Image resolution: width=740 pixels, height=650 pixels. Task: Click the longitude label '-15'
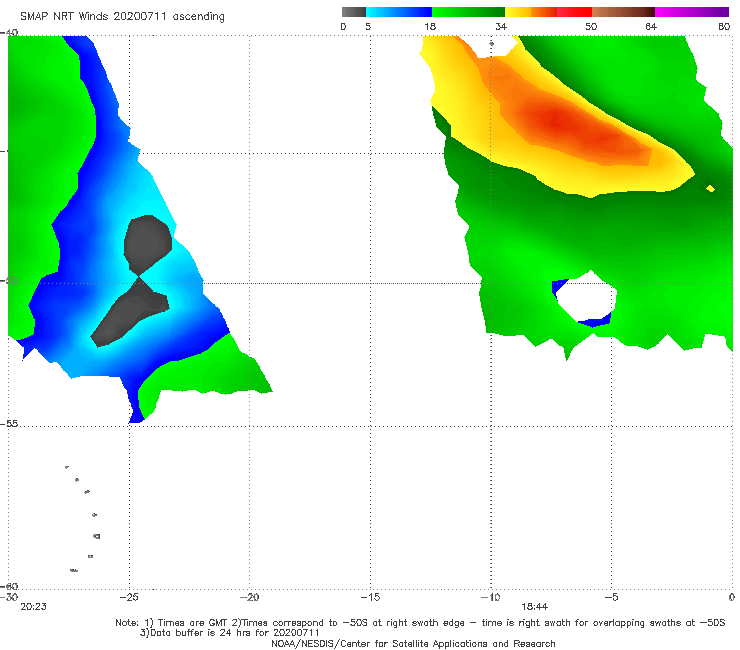[x=370, y=597]
